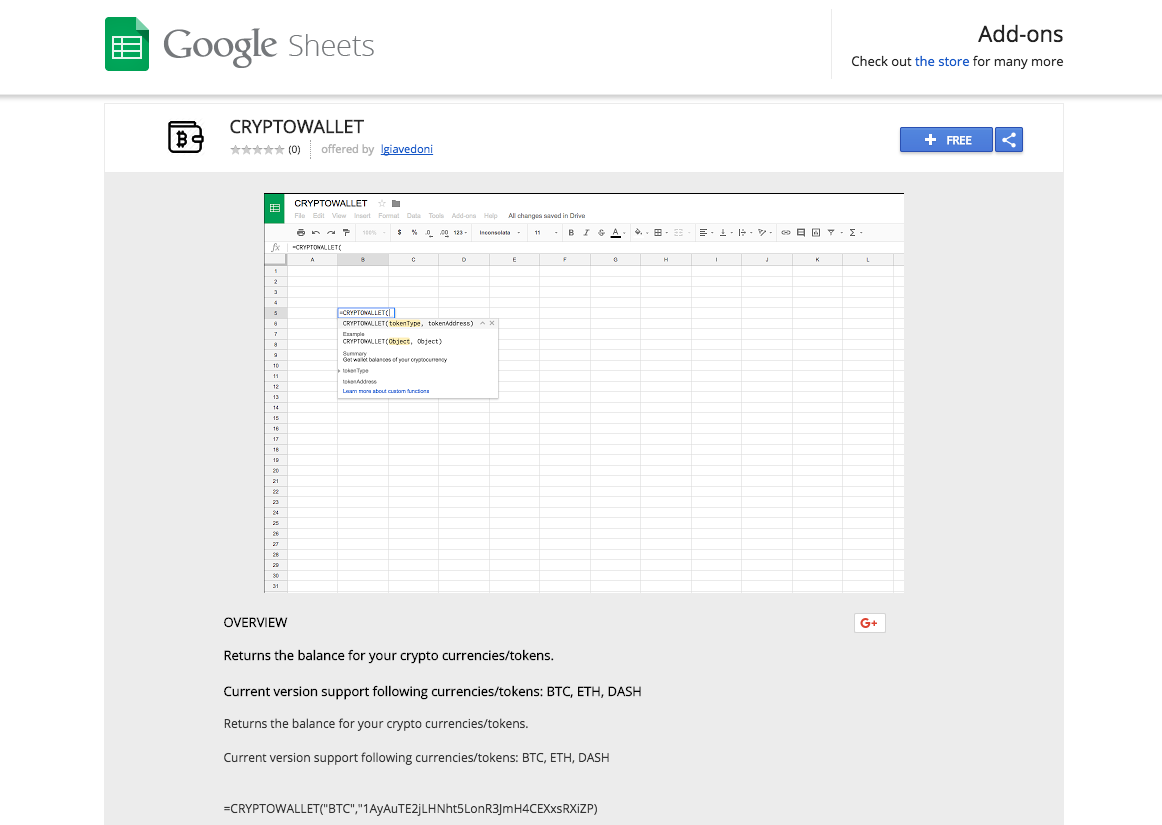
Task: Follow the 'the store' link
Action: (x=942, y=62)
